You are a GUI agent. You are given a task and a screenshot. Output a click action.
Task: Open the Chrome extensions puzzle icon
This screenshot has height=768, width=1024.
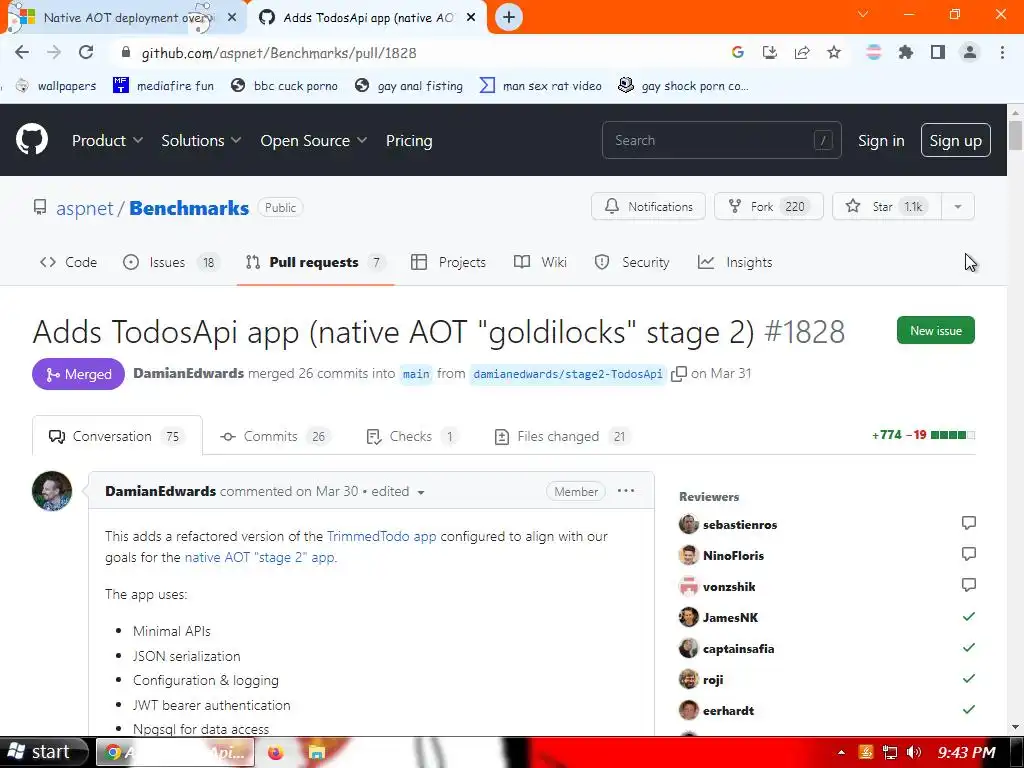[905, 52]
